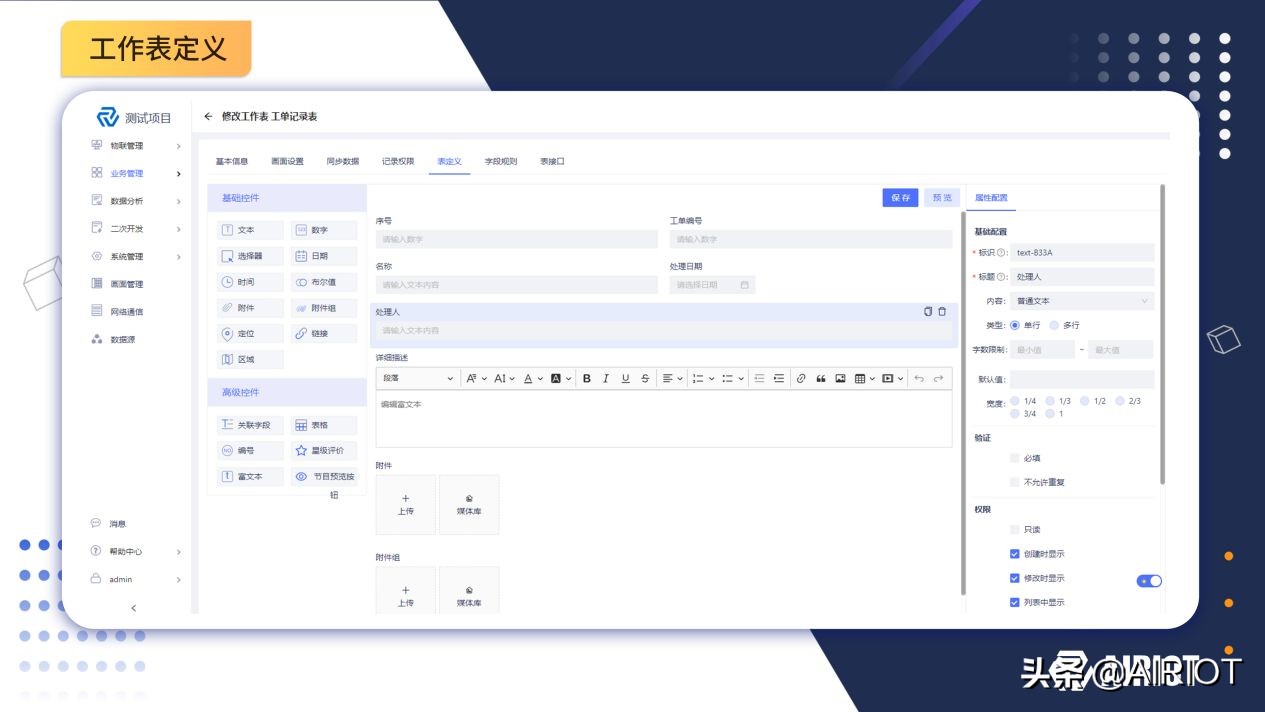Open the 段落 paragraph style dropdown
Screen dimensions: 1265x712
[417, 378]
